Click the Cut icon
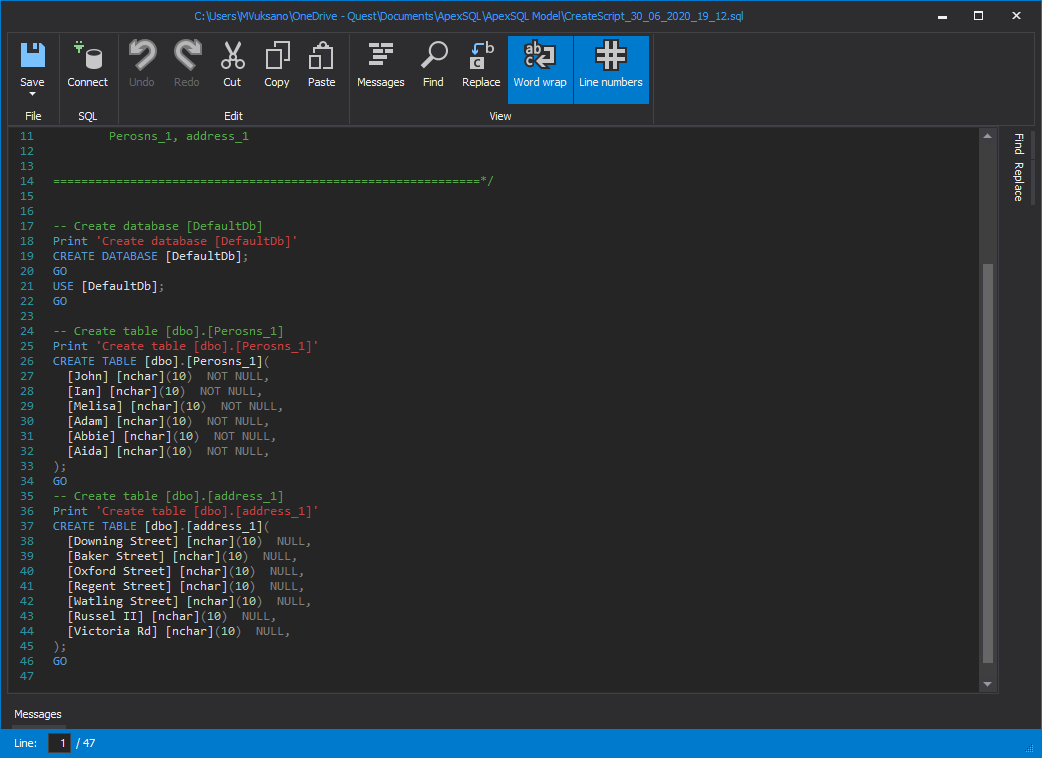The image size is (1042, 758). click(x=232, y=62)
